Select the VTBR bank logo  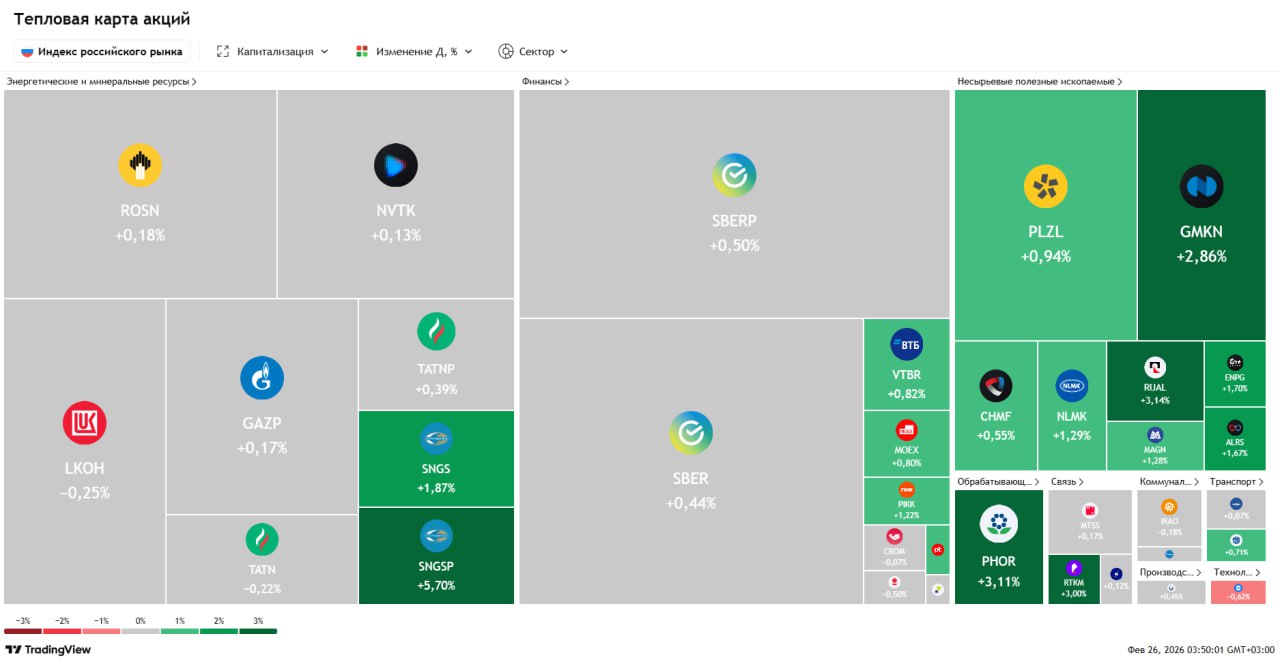point(906,345)
